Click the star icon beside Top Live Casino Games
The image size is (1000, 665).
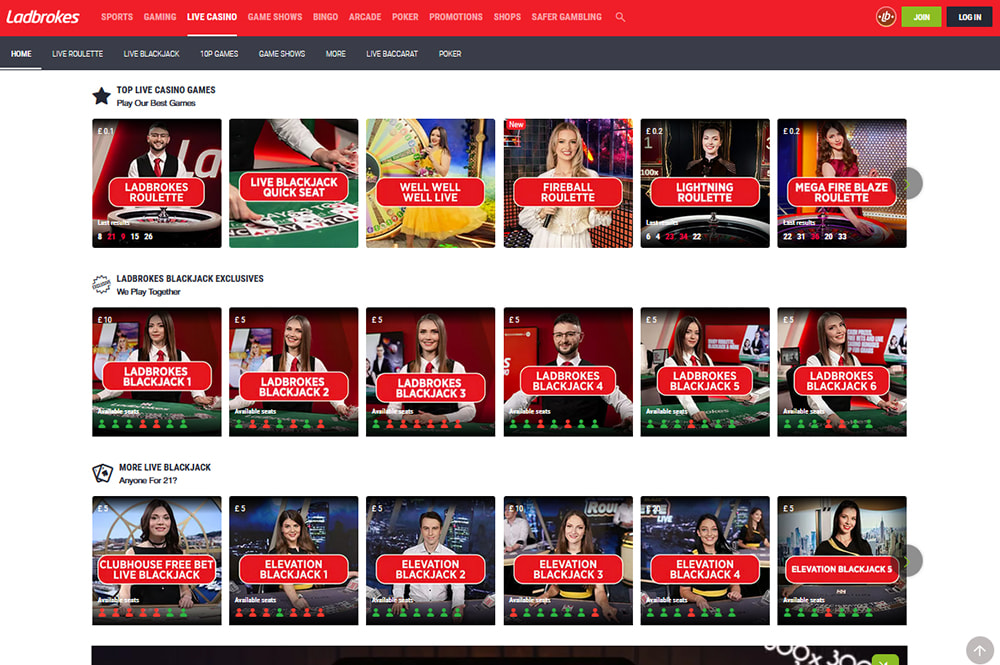[101, 96]
